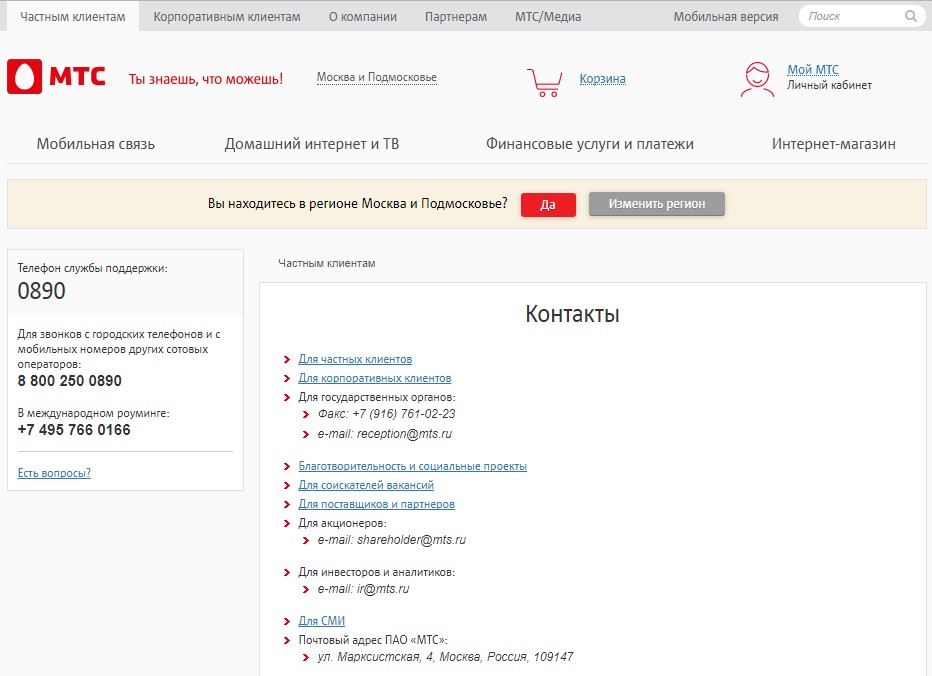
Task: Open the Для СМИ link
Action: pos(322,621)
